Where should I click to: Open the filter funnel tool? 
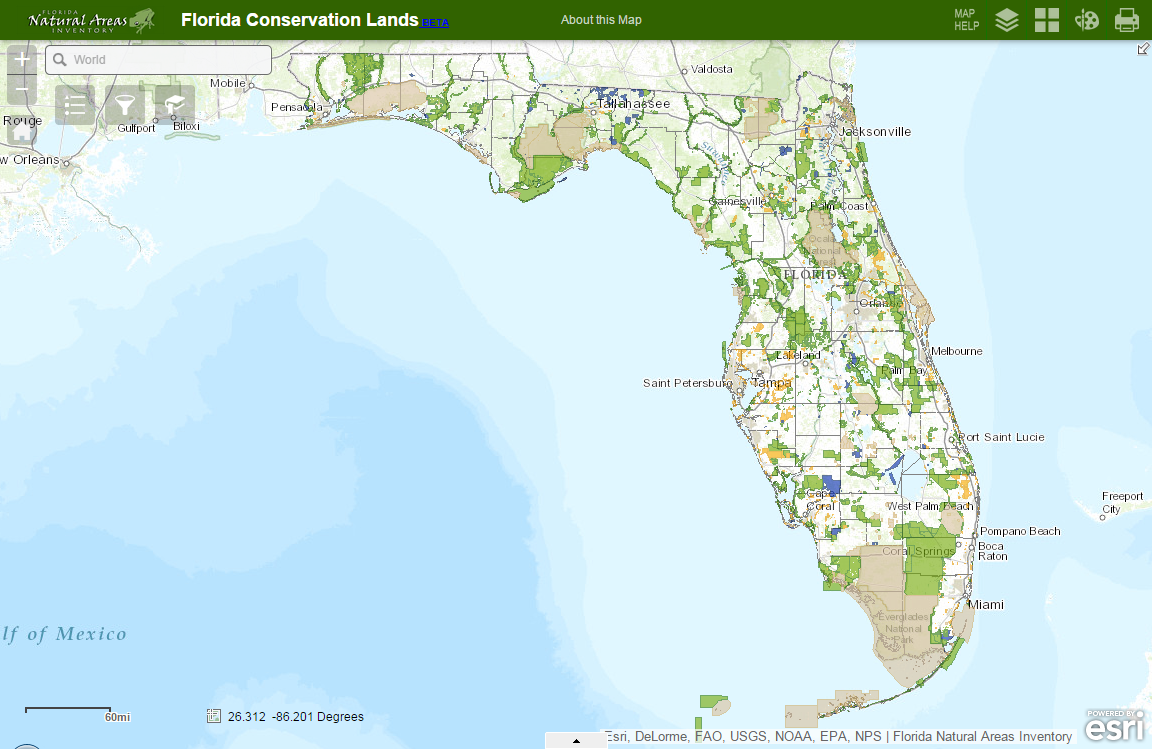pos(125,103)
